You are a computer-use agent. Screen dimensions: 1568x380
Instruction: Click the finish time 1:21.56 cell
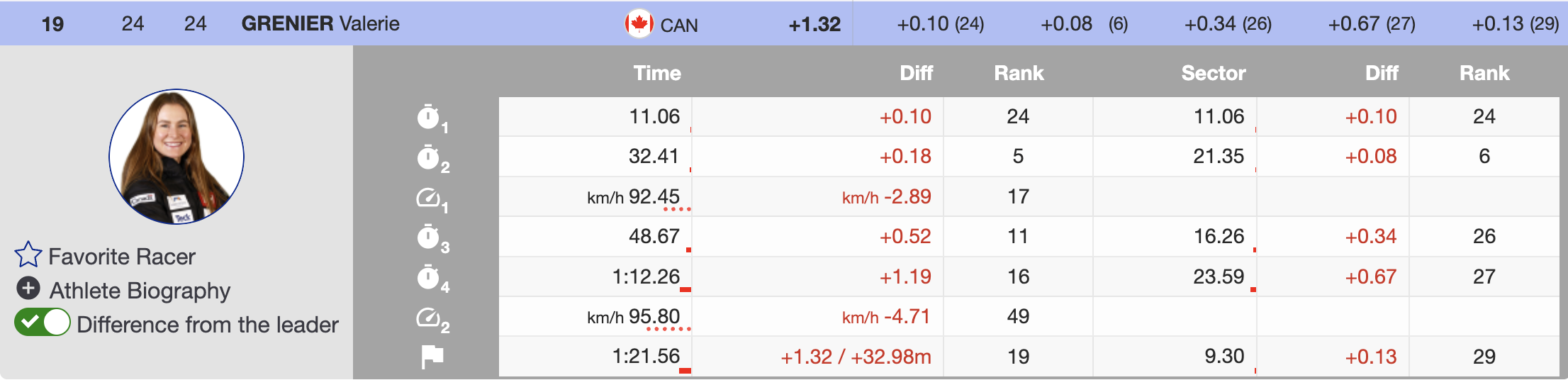646,356
